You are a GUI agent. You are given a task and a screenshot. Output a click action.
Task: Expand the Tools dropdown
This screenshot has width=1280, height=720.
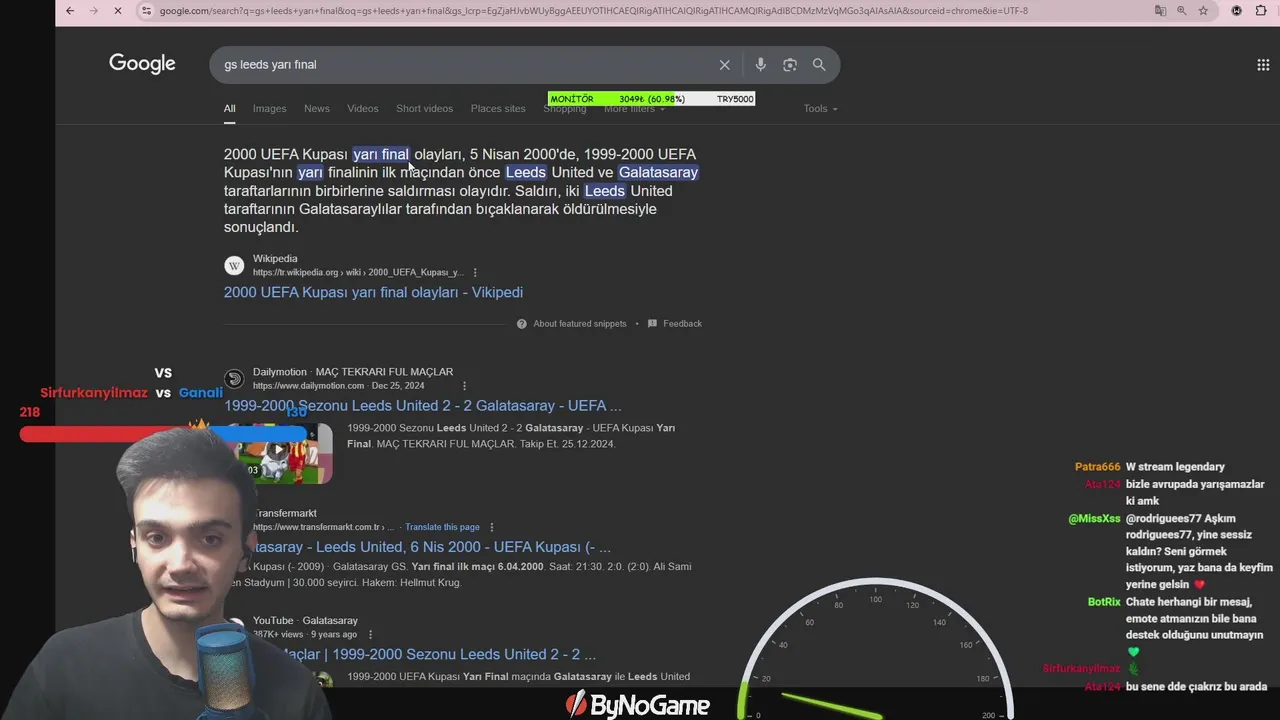[820, 108]
